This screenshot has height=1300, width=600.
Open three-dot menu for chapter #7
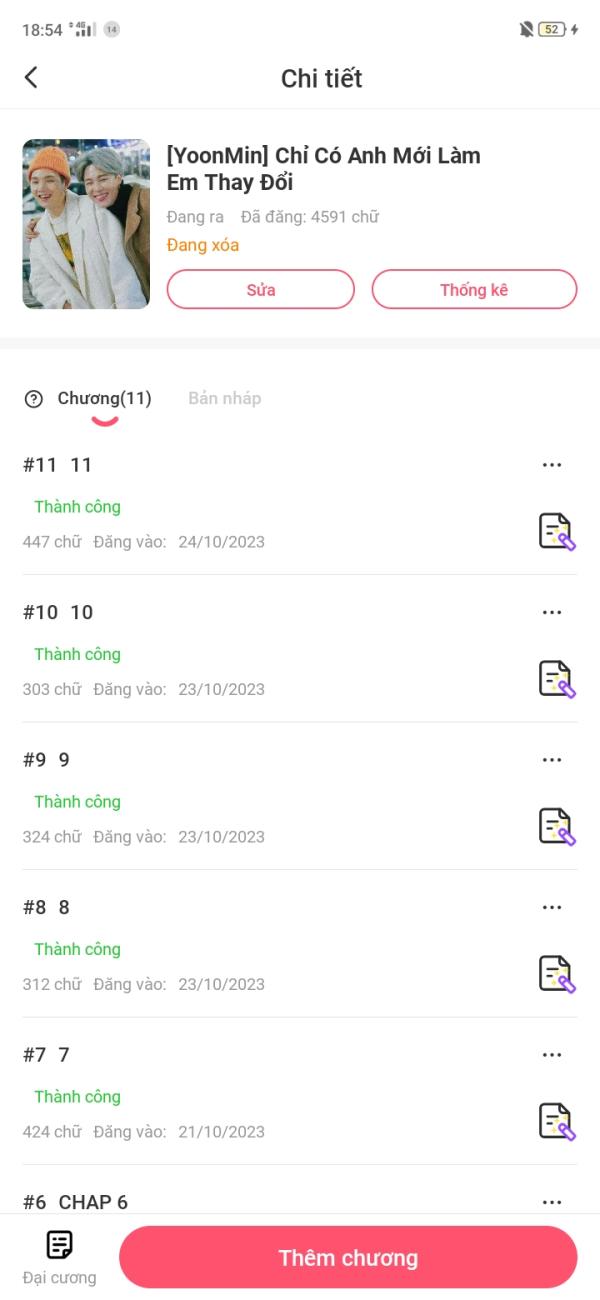pos(551,1054)
